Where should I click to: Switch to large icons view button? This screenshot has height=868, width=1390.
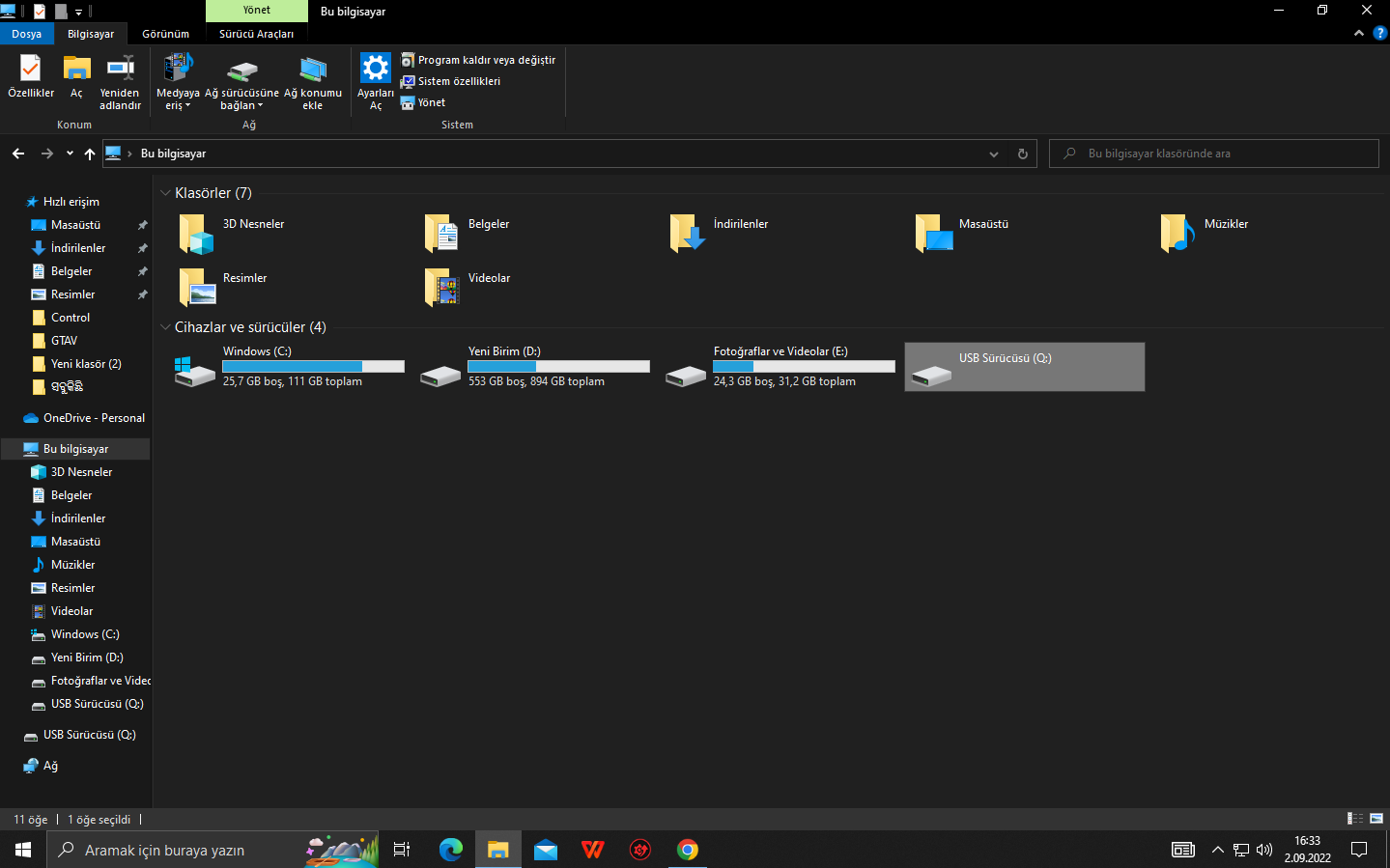tap(1376, 819)
